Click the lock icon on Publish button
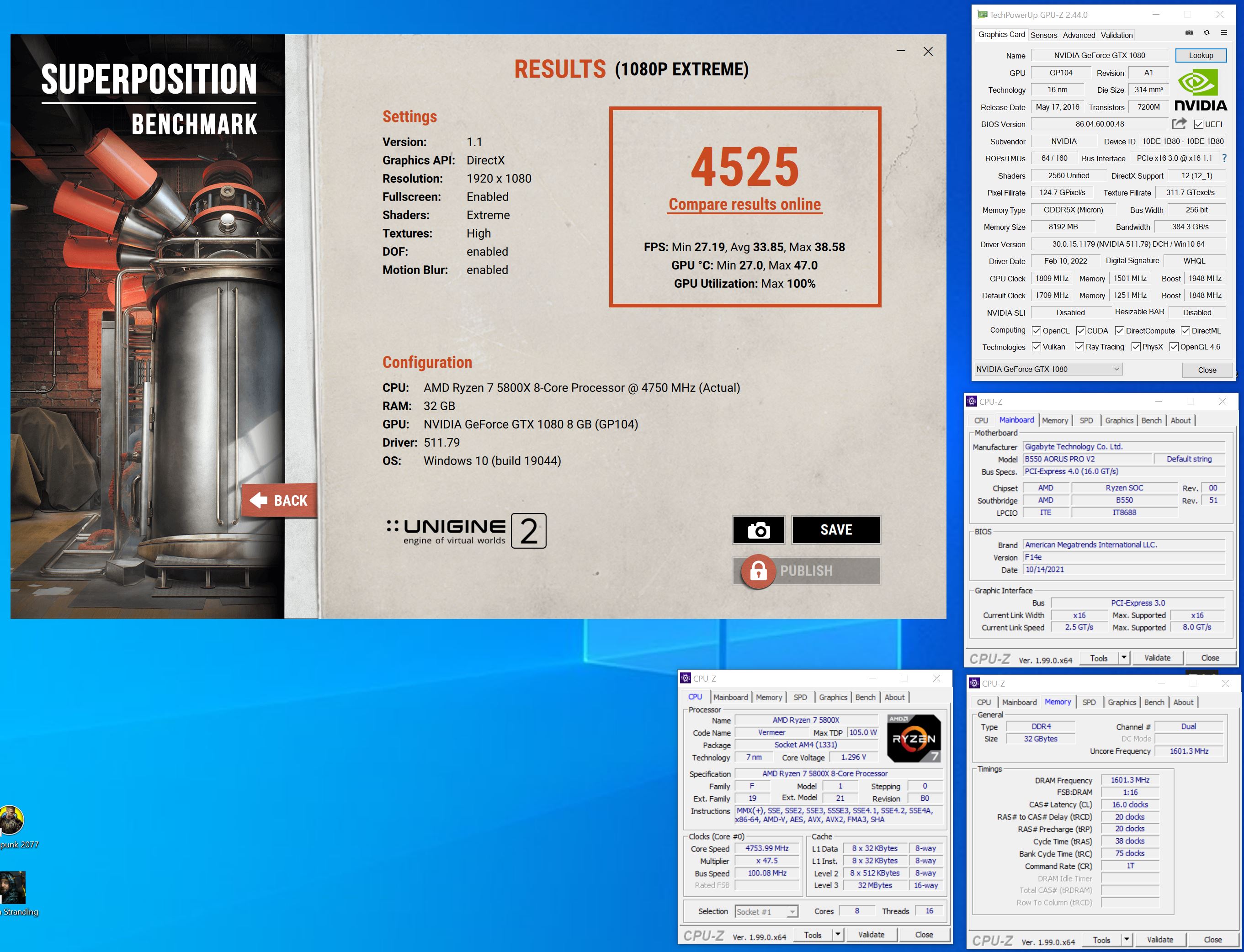The image size is (1244, 952). (x=759, y=571)
